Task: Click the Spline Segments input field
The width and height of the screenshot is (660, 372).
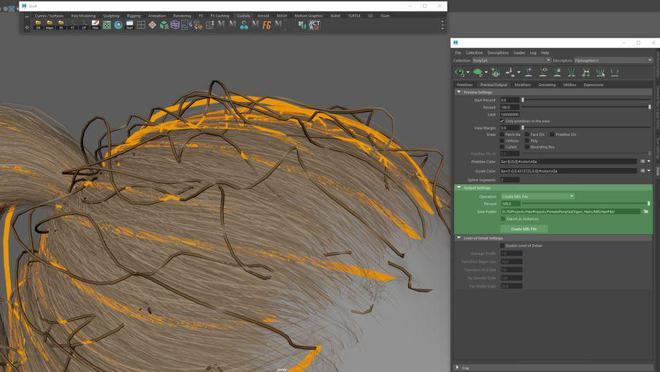Action: [510, 180]
